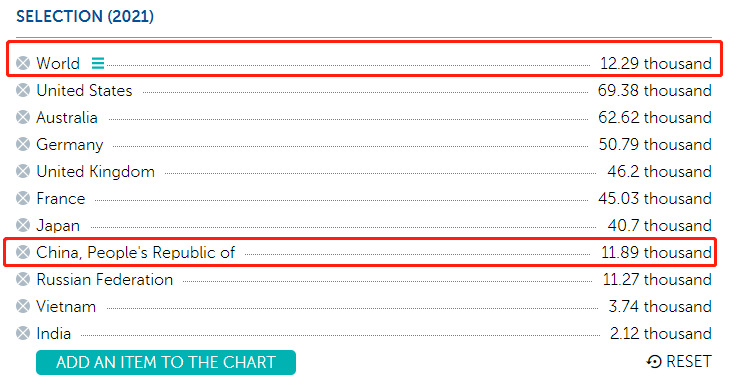Remove Australia from the selection

[23, 117]
